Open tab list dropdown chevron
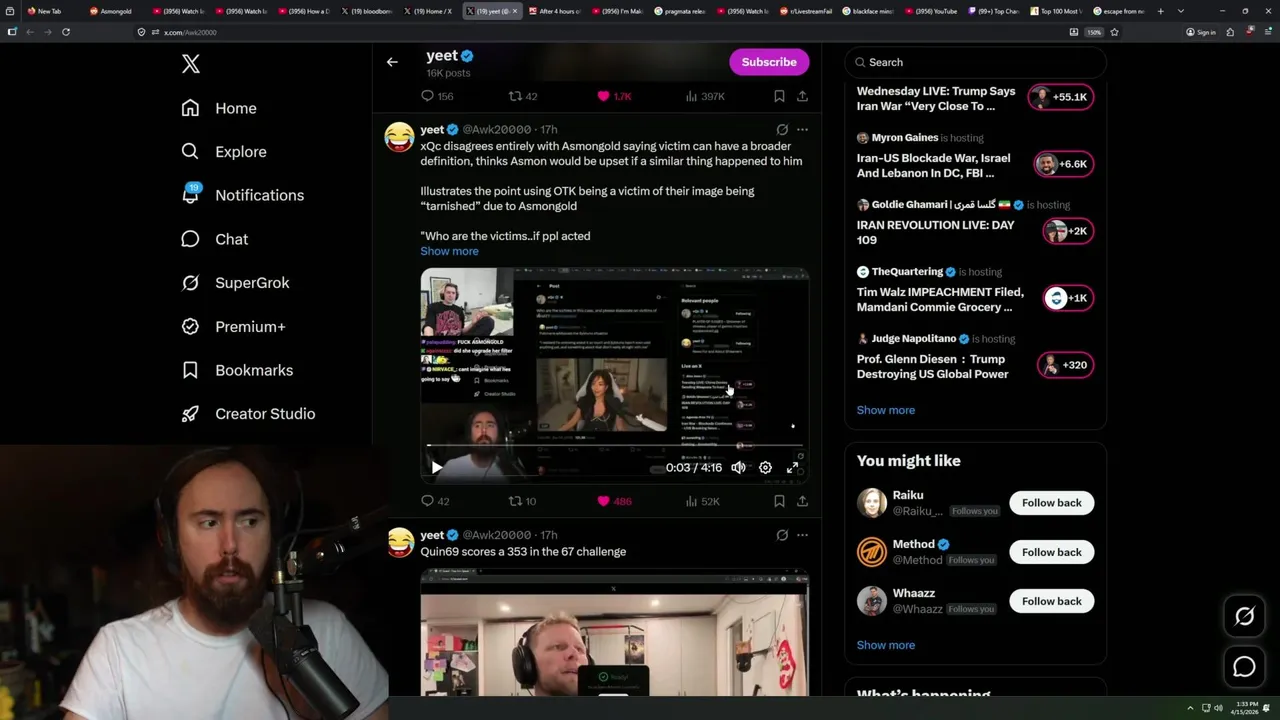 [1181, 11]
